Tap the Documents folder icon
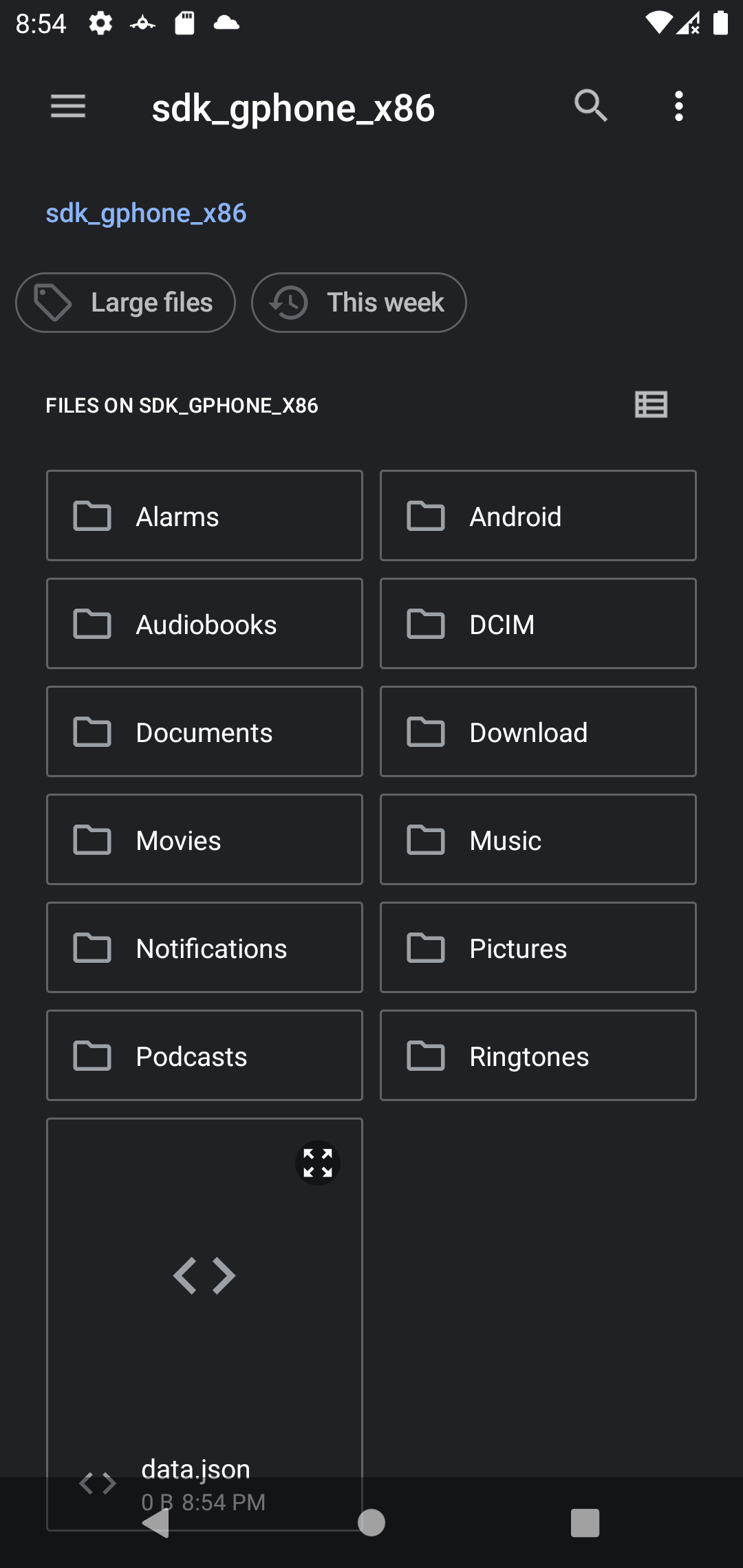Screen dimensions: 743x1568 [92, 732]
